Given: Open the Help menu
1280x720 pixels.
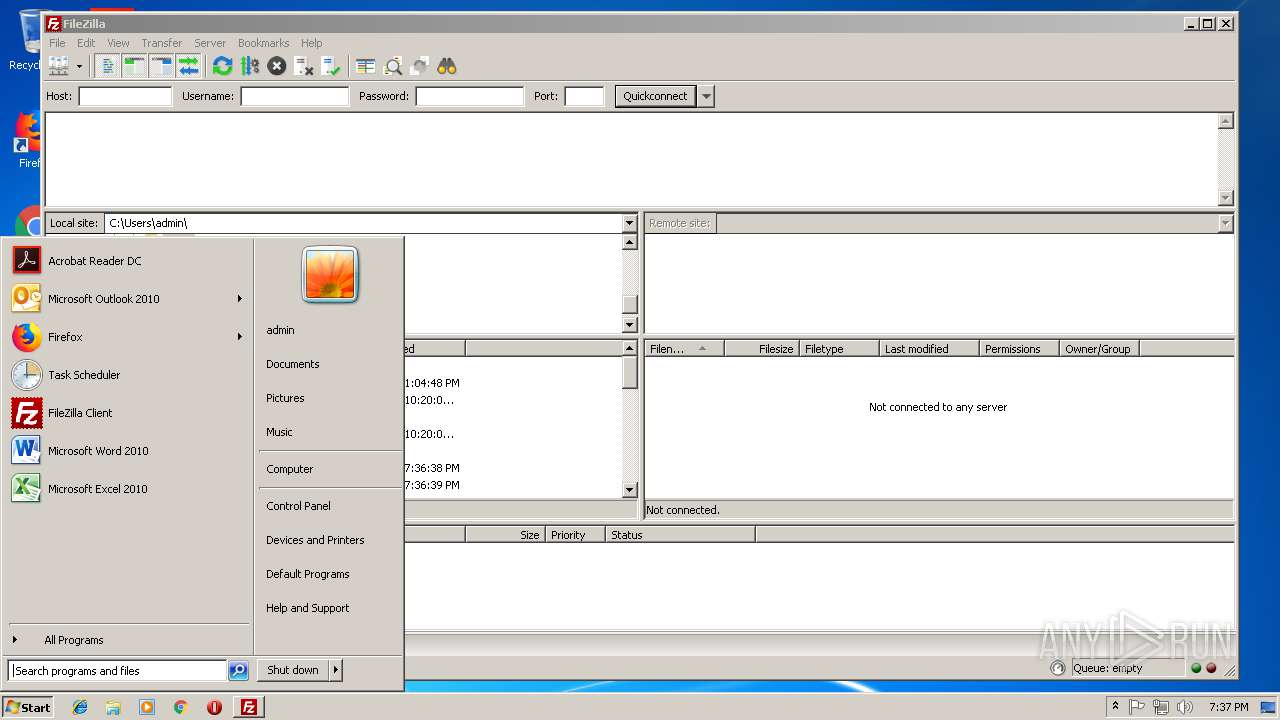Looking at the screenshot, I should tap(312, 43).
